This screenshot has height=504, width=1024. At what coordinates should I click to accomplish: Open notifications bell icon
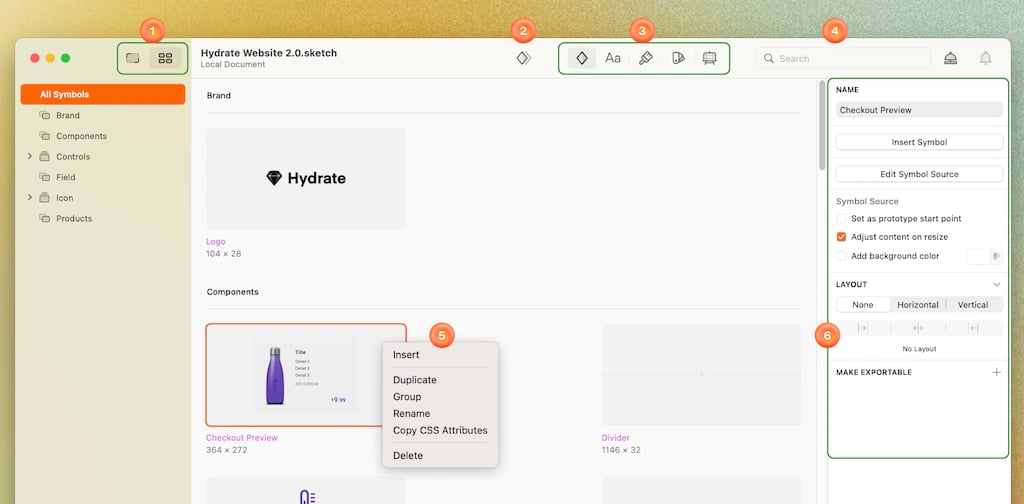click(x=985, y=58)
